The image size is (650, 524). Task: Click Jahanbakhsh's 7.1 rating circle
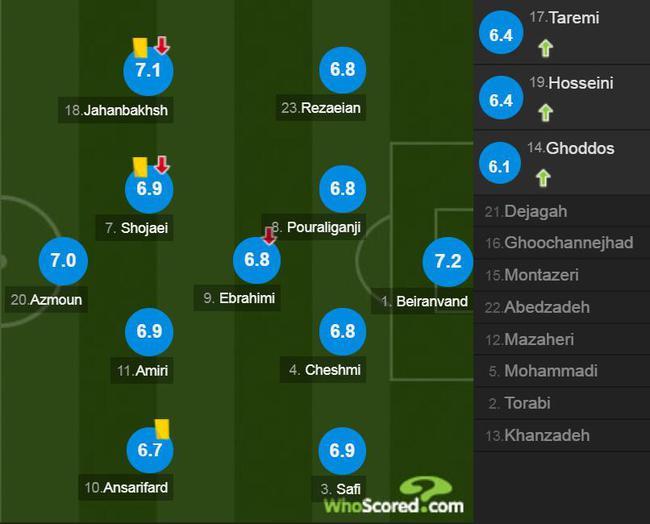tap(148, 70)
